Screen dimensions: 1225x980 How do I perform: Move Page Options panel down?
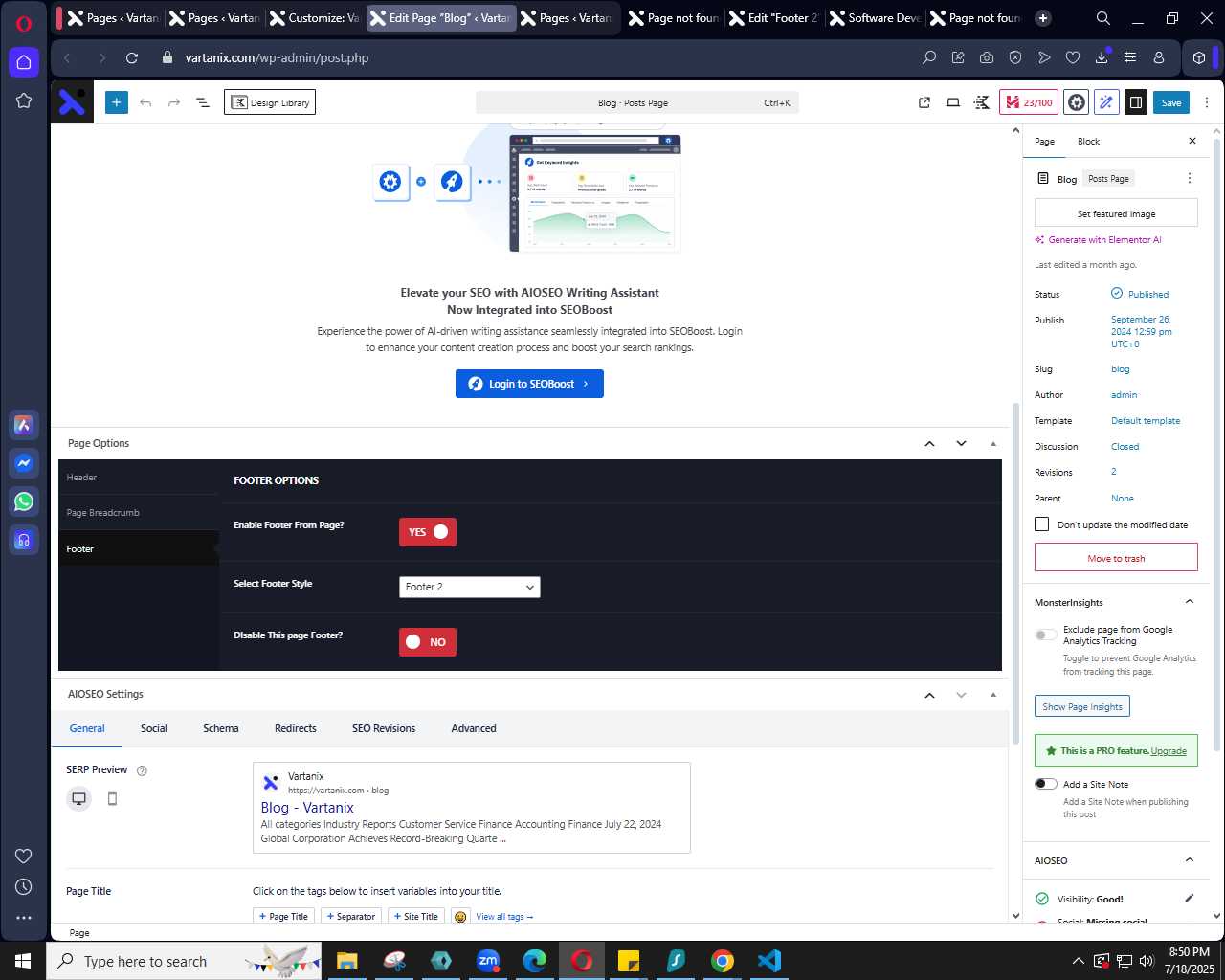coord(961,443)
